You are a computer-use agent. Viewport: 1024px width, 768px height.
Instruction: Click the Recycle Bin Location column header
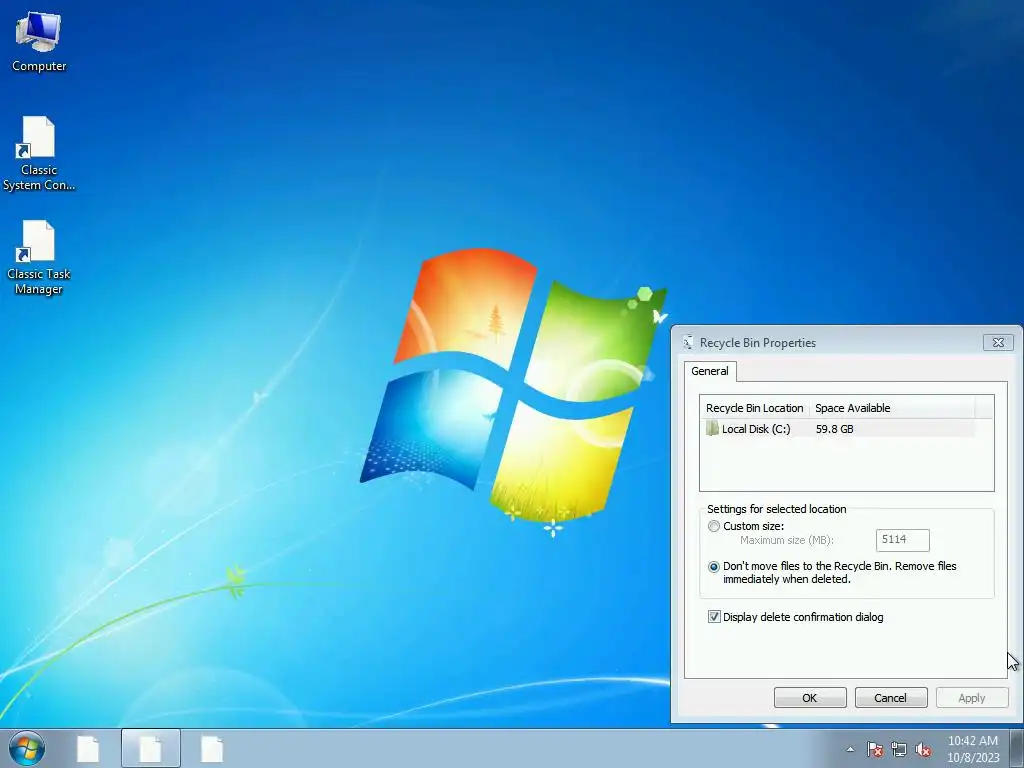click(x=754, y=408)
